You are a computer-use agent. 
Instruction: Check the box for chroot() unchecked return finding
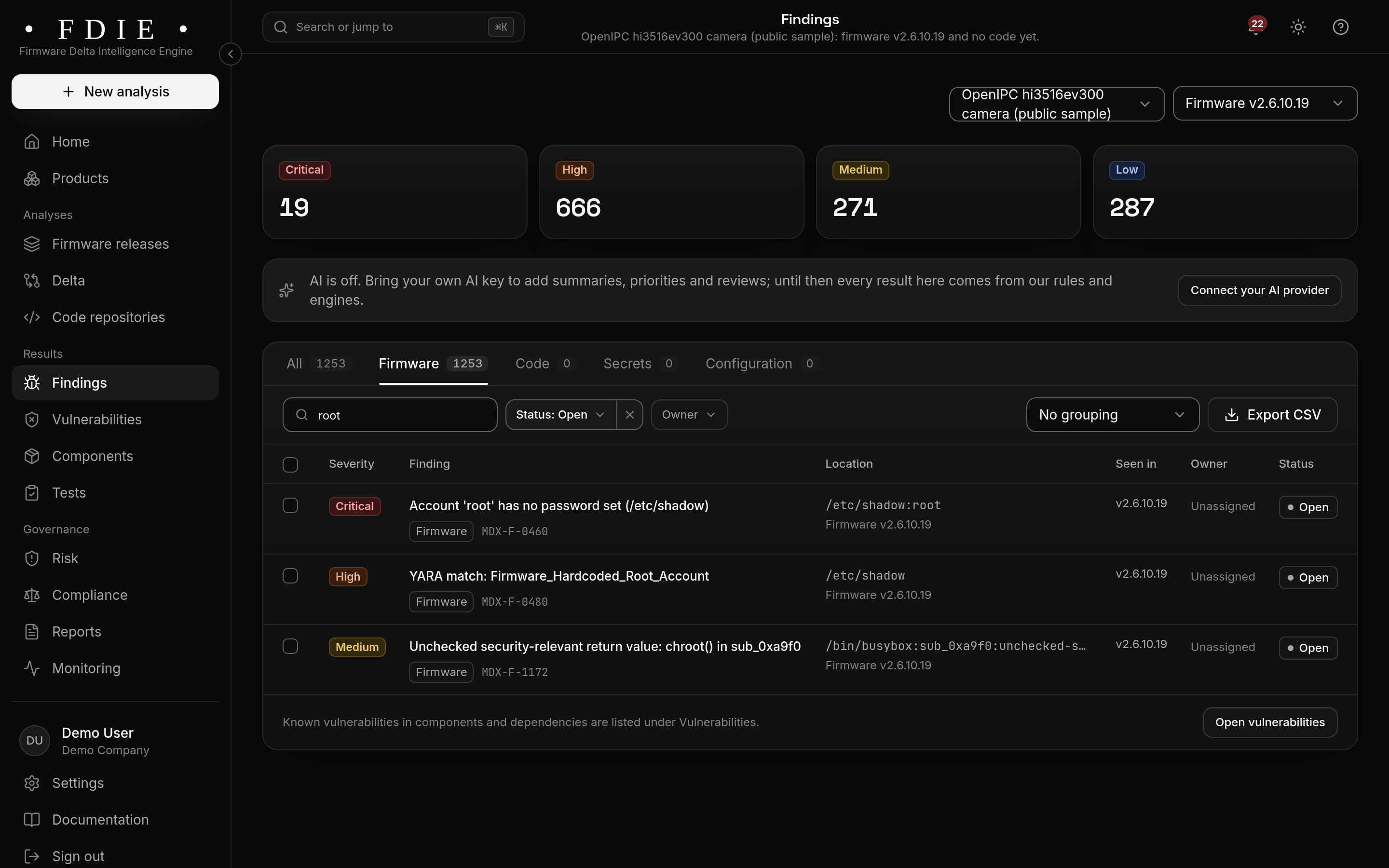[290, 646]
